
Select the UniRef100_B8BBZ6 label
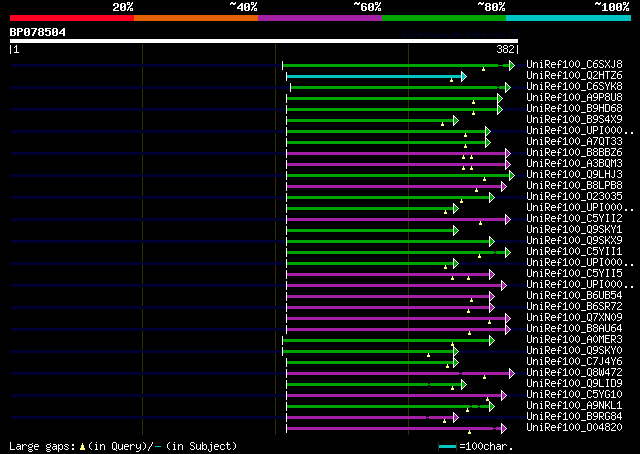pos(574,152)
